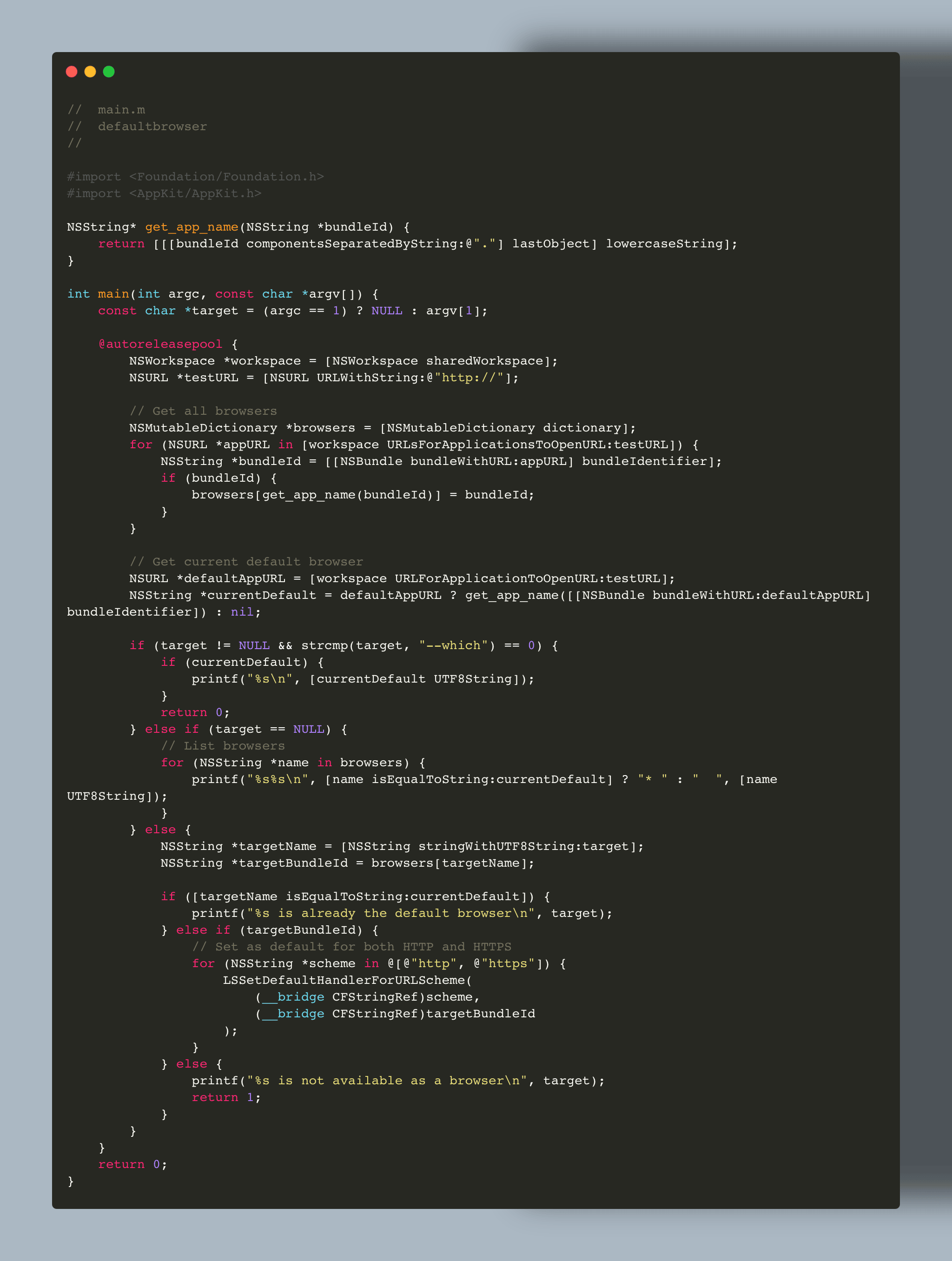Click "if ([targetName isEqualToString:currentDefault]) {"

pos(356,897)
